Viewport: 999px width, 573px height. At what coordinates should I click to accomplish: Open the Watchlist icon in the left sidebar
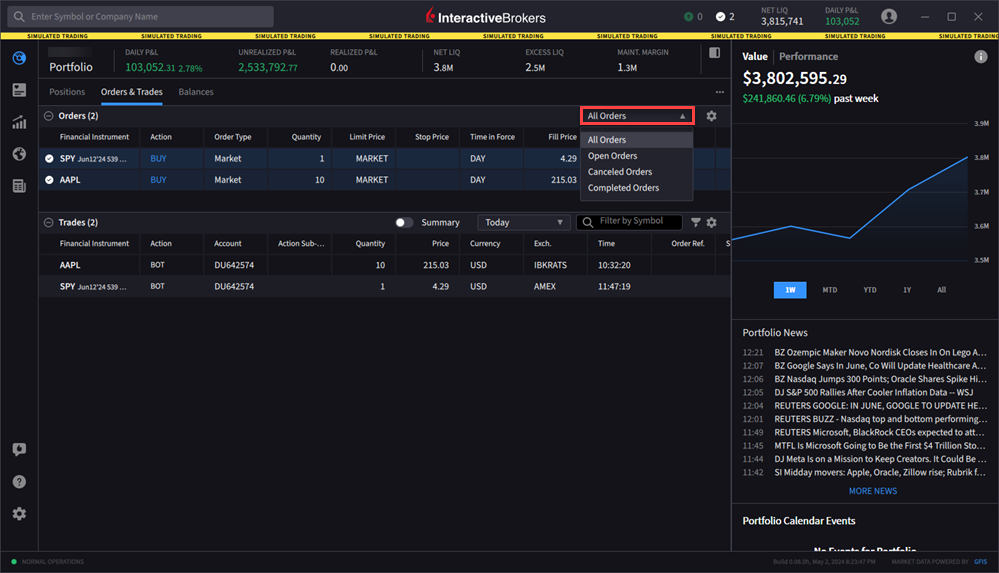pyautogui.click(x=19, y=90)
